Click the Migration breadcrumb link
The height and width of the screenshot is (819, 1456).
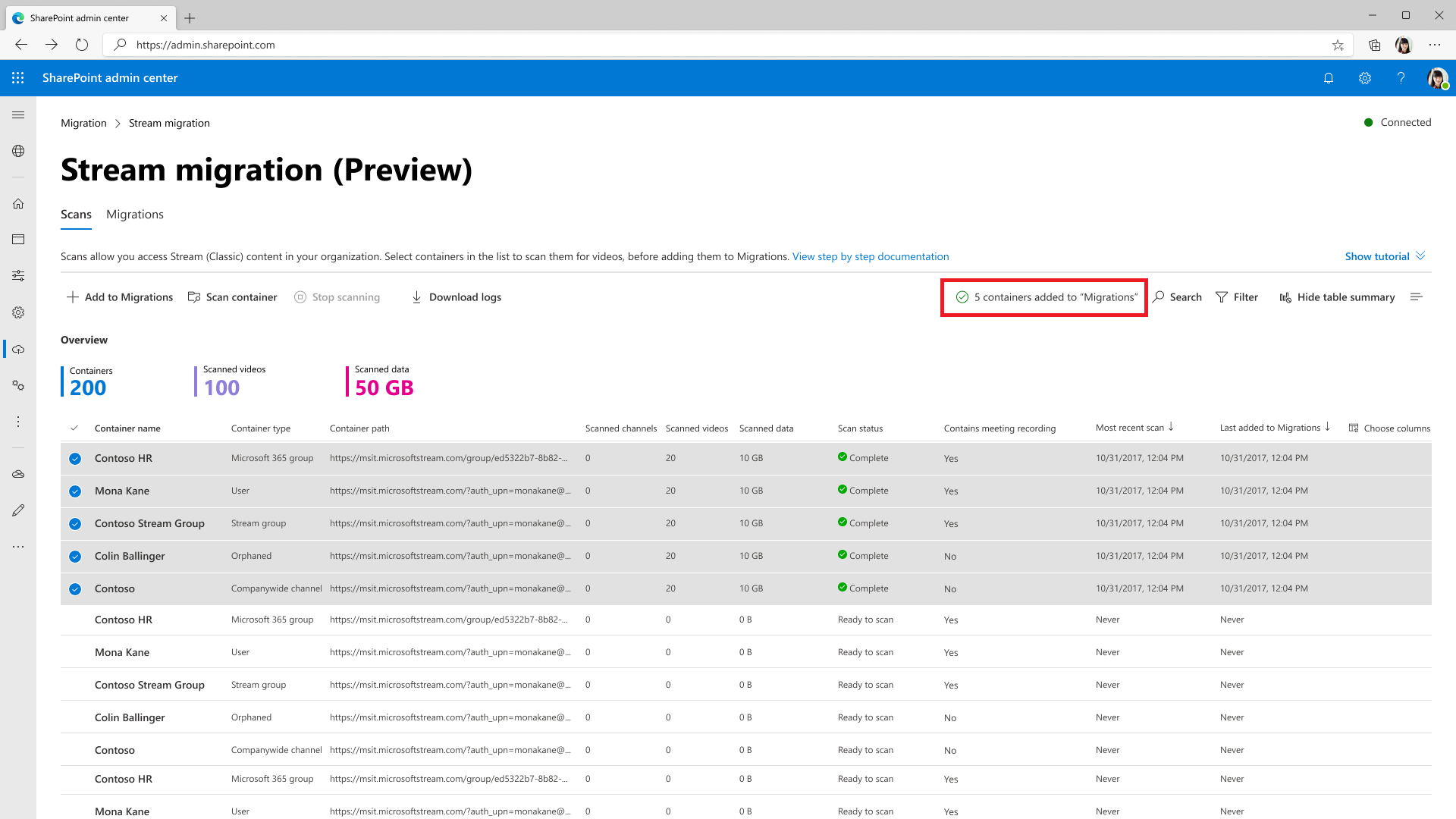coord(83,122)
